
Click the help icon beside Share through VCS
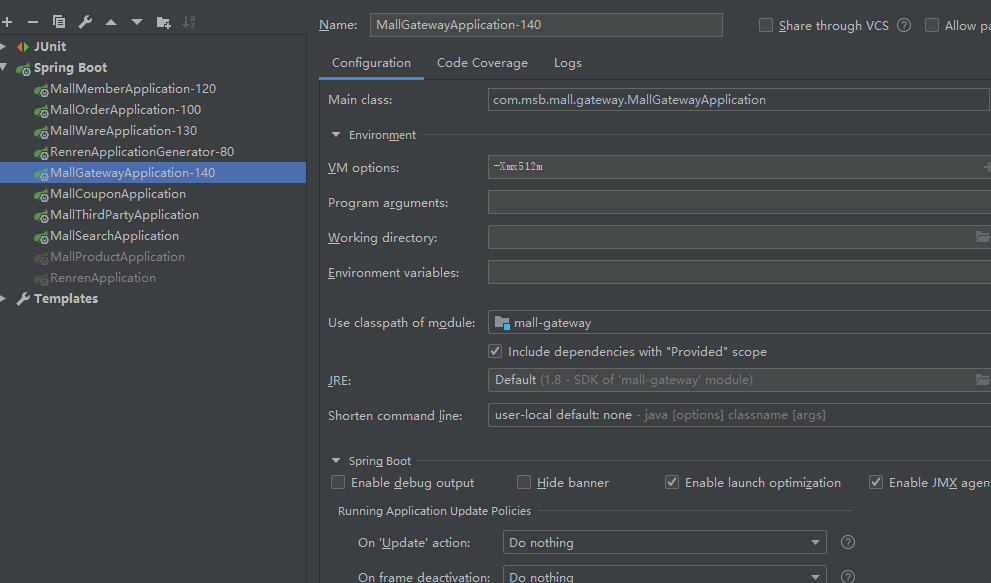point(904,25)
